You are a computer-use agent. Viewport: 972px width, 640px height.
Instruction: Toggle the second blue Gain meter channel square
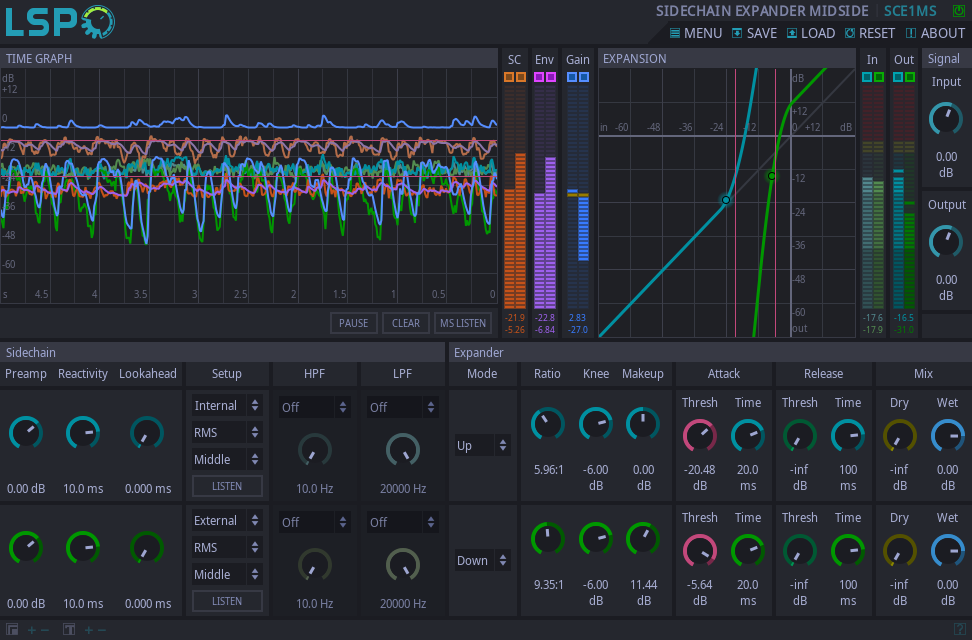[x=583, y=77]
